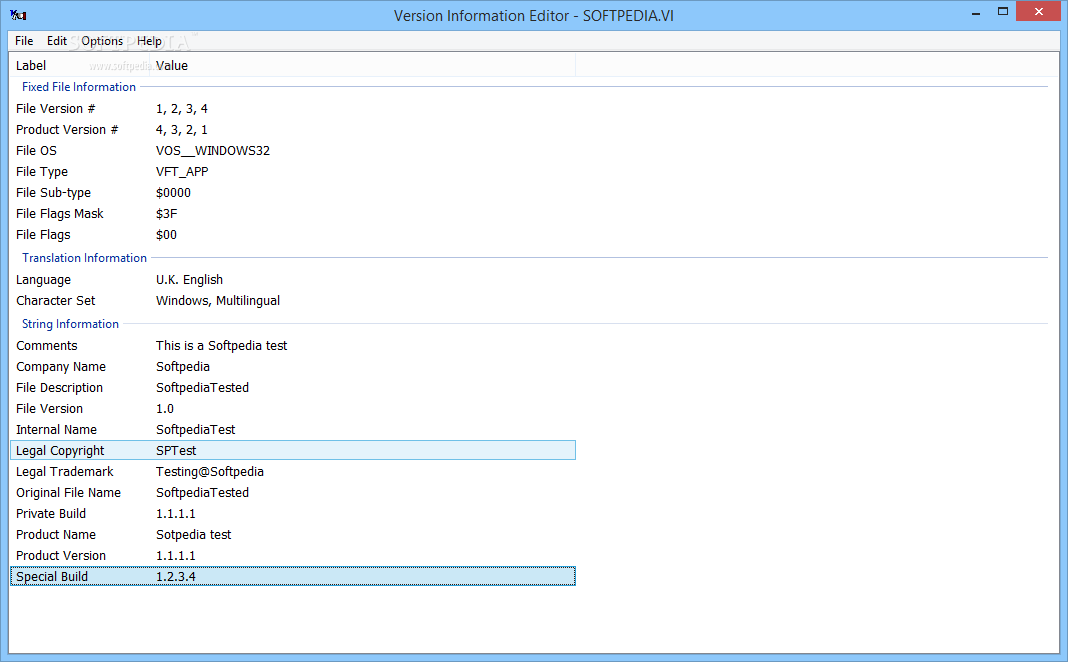Click the Fixed File Information group header
Image resolution: width=1068 pixels, height=662 pixels.
[79, 87]
